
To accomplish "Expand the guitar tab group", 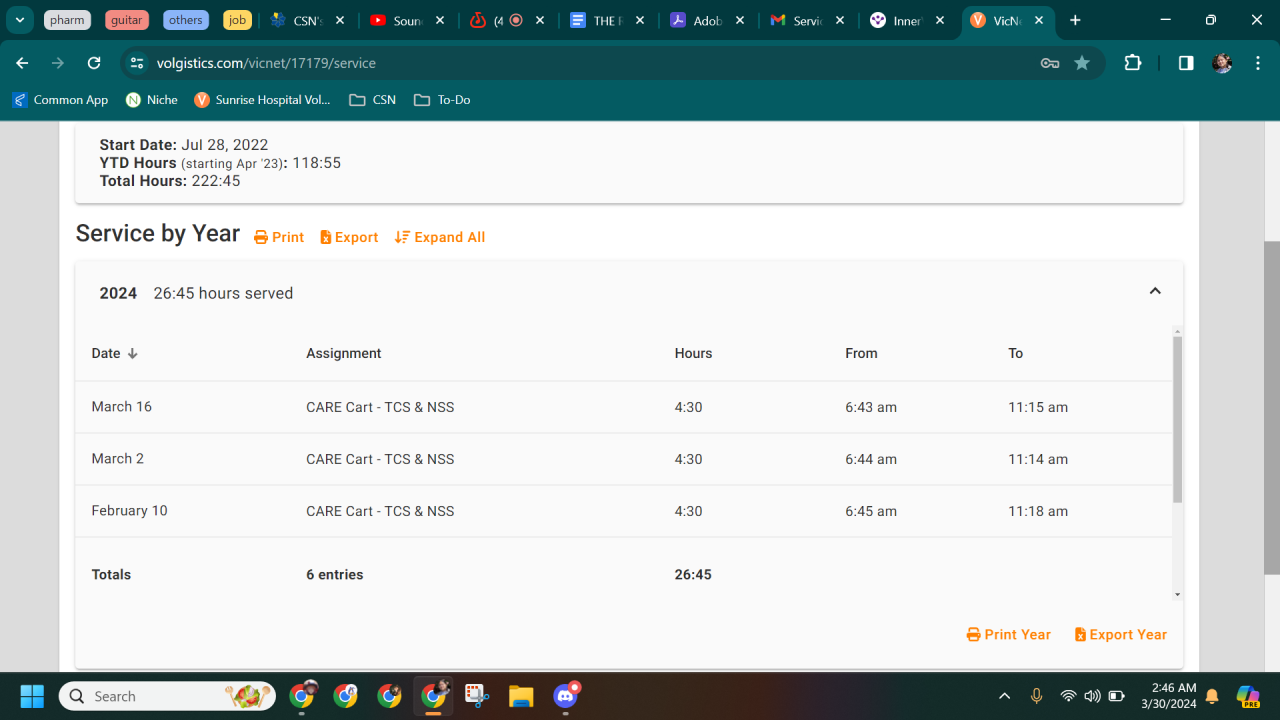I will point(126,20).
